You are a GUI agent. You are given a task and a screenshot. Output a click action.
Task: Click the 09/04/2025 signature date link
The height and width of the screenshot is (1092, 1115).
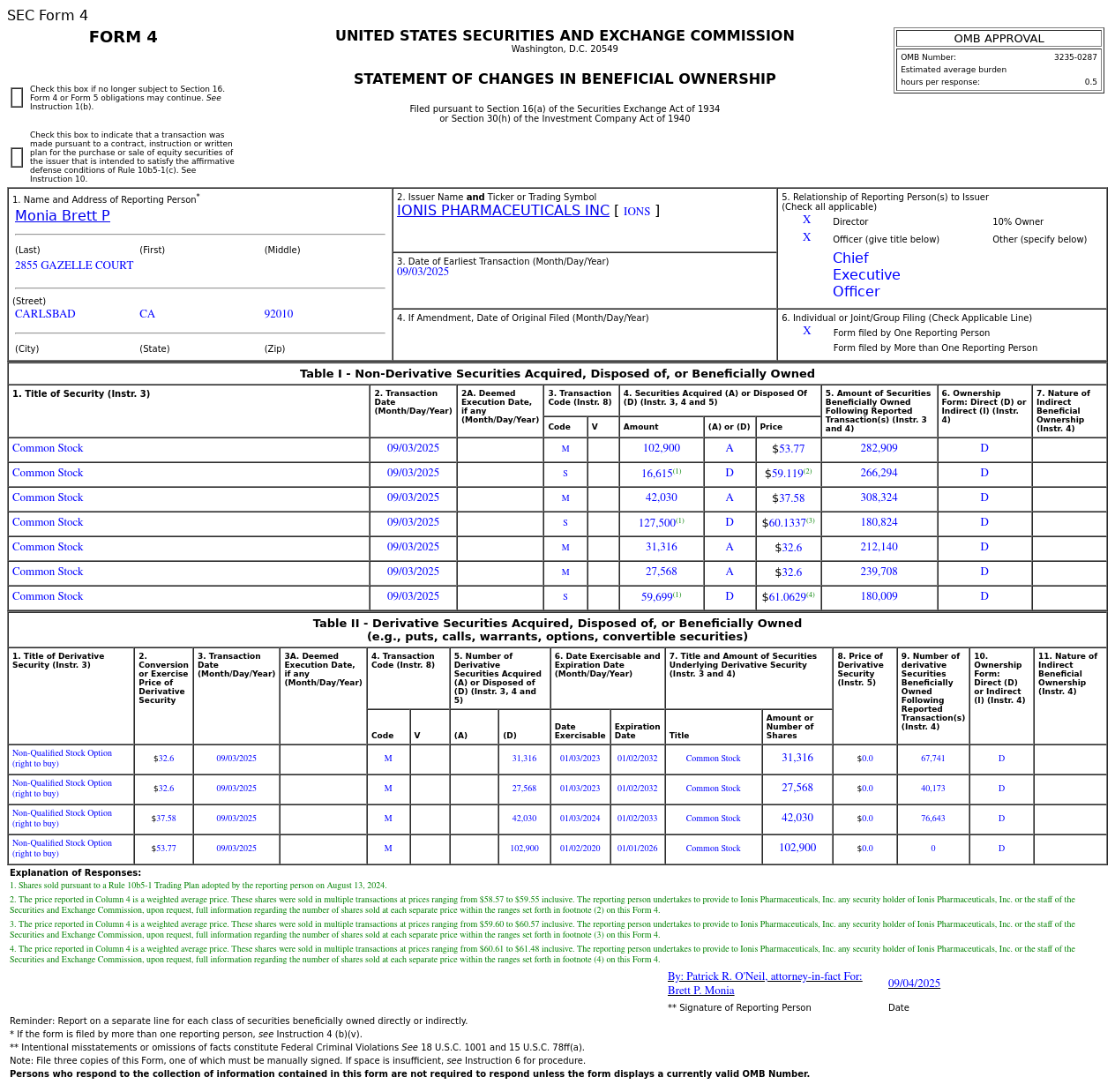pyautogui.click(x=914, y=984)
